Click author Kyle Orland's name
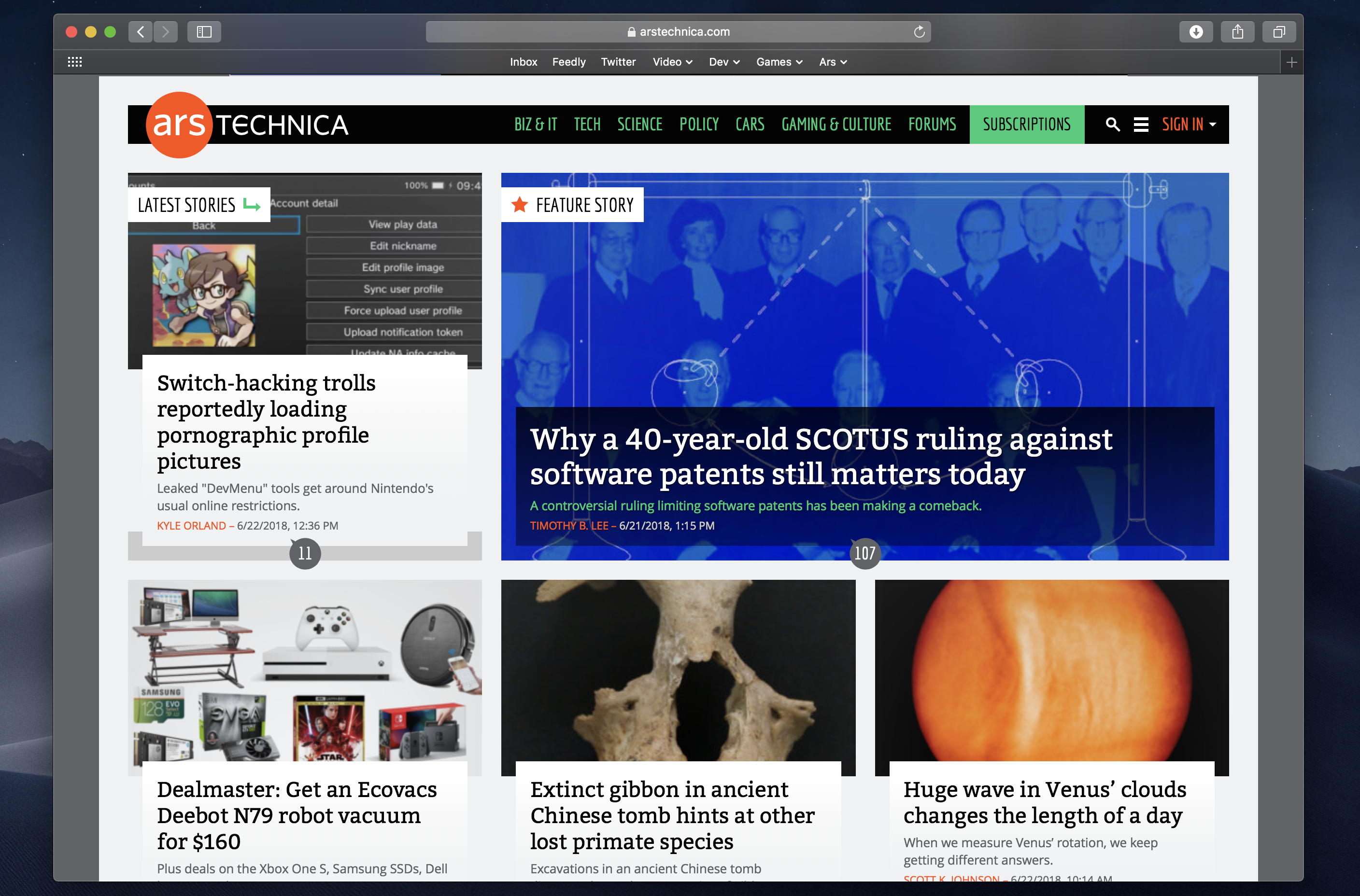The image size is (1360, 896). [x=192, y=526]
